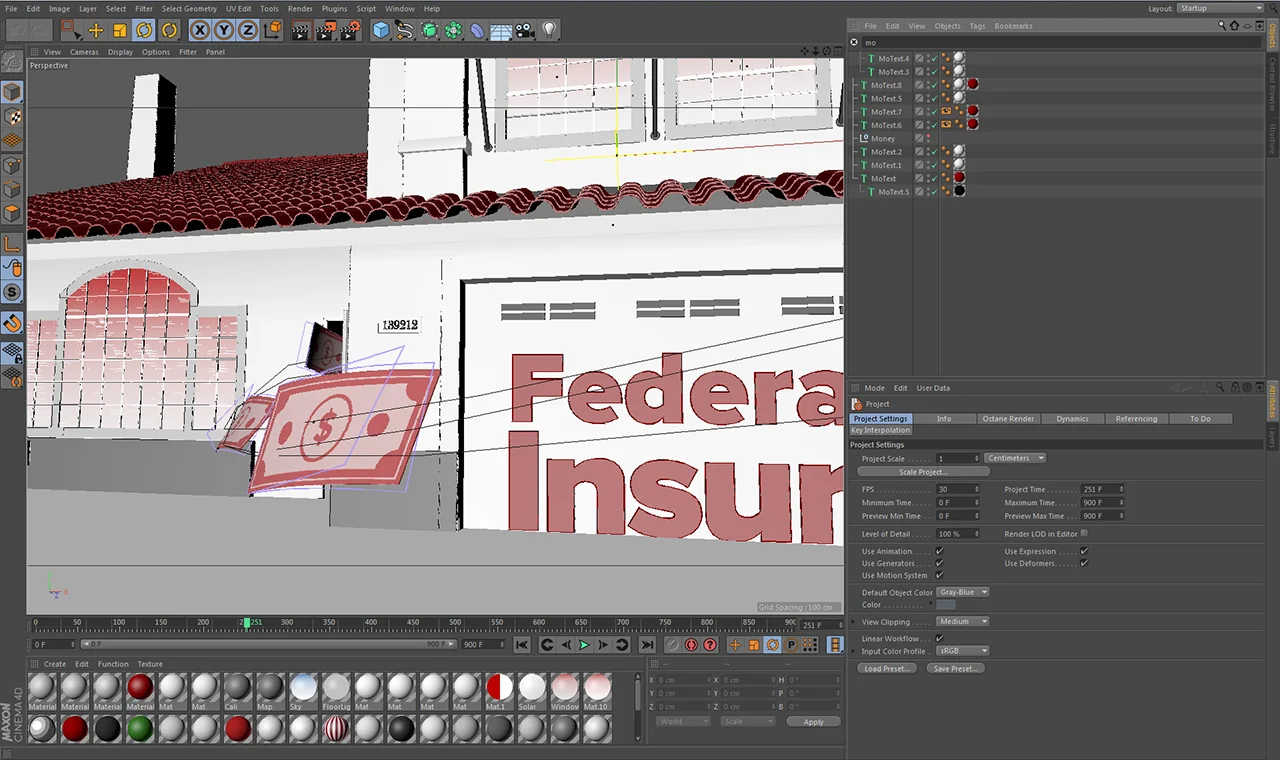1280x760 pixels.
Task: Open the Key Interpolation tab
Action: 880,430
